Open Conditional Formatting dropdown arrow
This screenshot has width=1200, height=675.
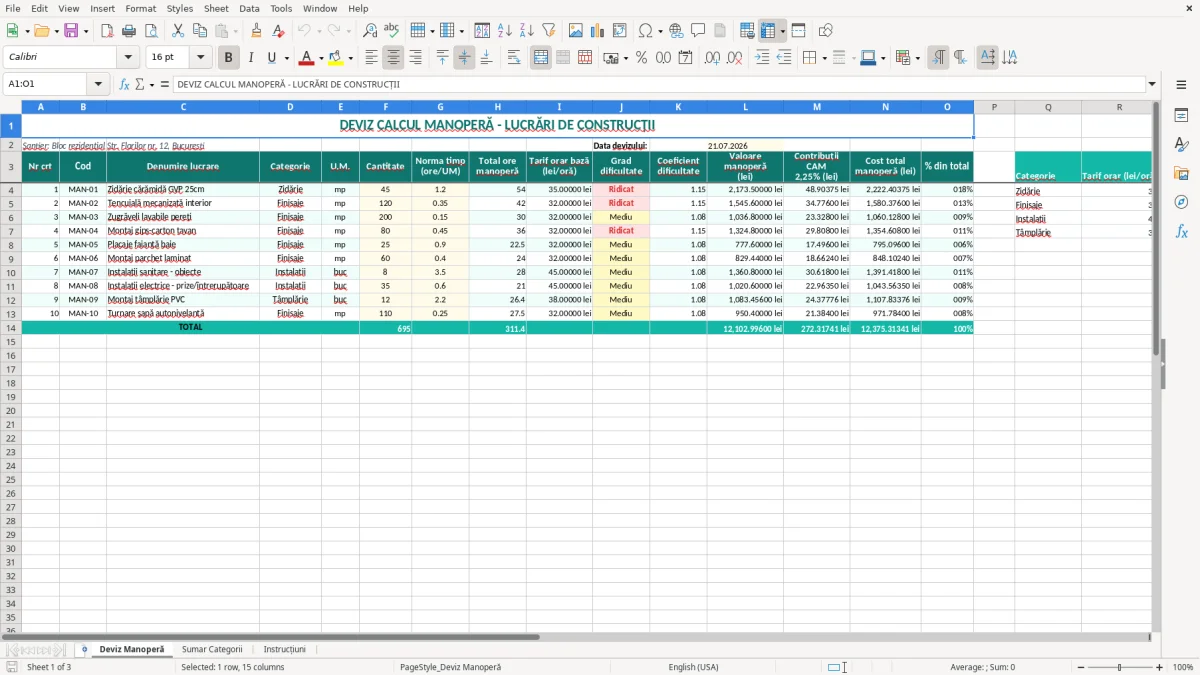(x=917, y=58)
